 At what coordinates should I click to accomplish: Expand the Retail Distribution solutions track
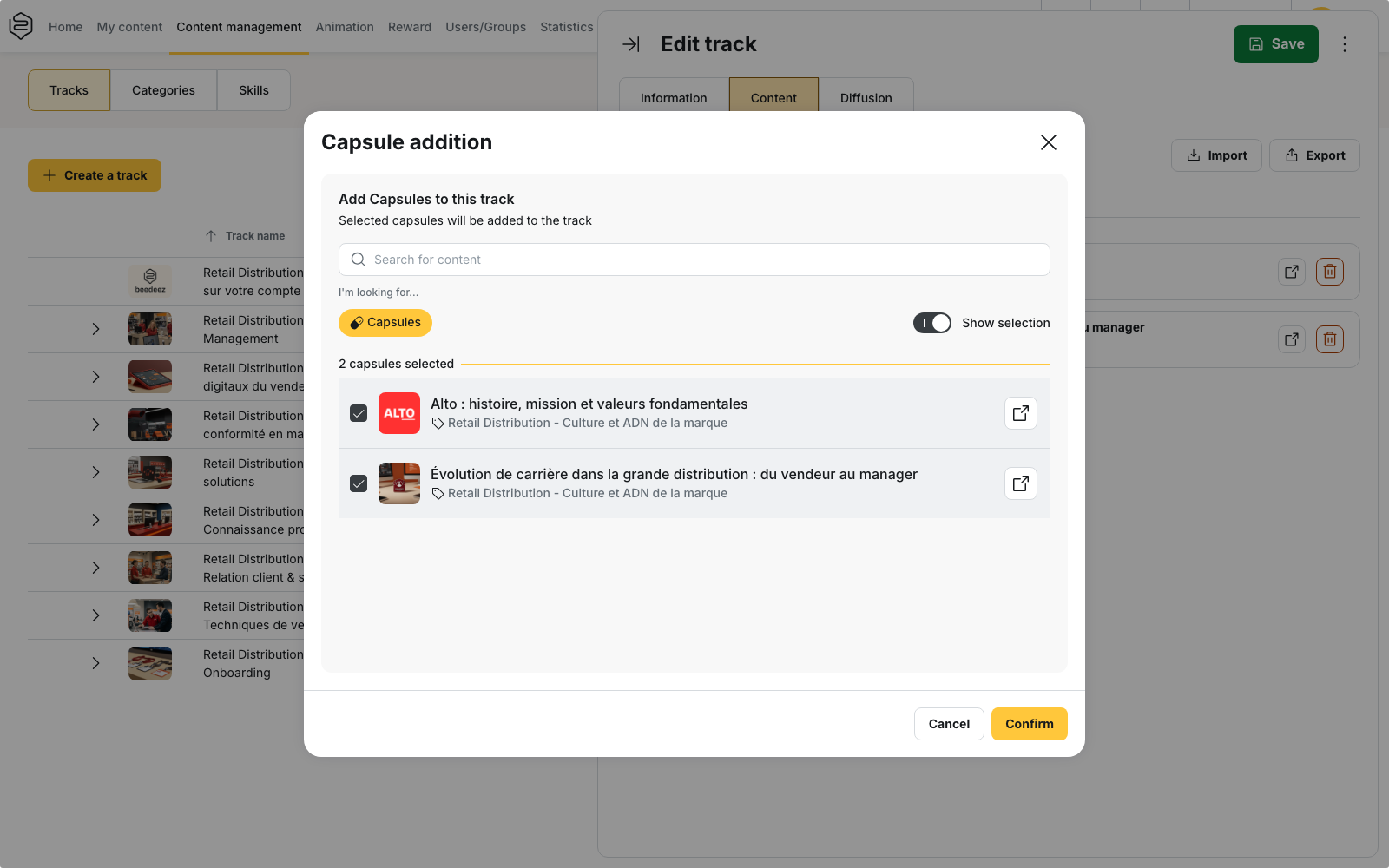pyautogui.click(x=95, y=472)
